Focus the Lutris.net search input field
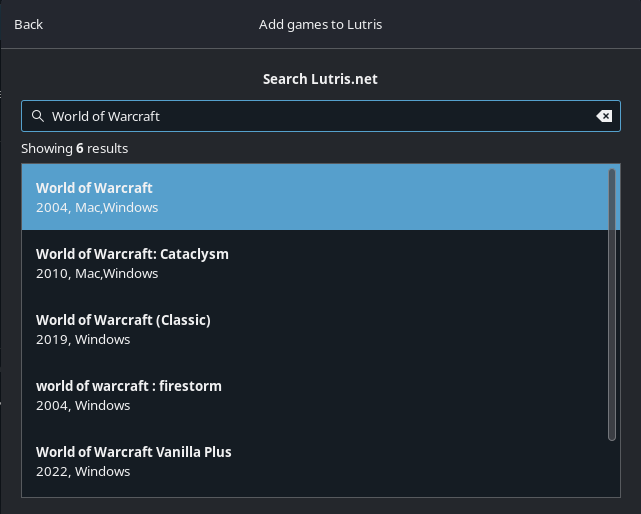Viewport: 641px width, 514px height. click(x=321, y=116)
